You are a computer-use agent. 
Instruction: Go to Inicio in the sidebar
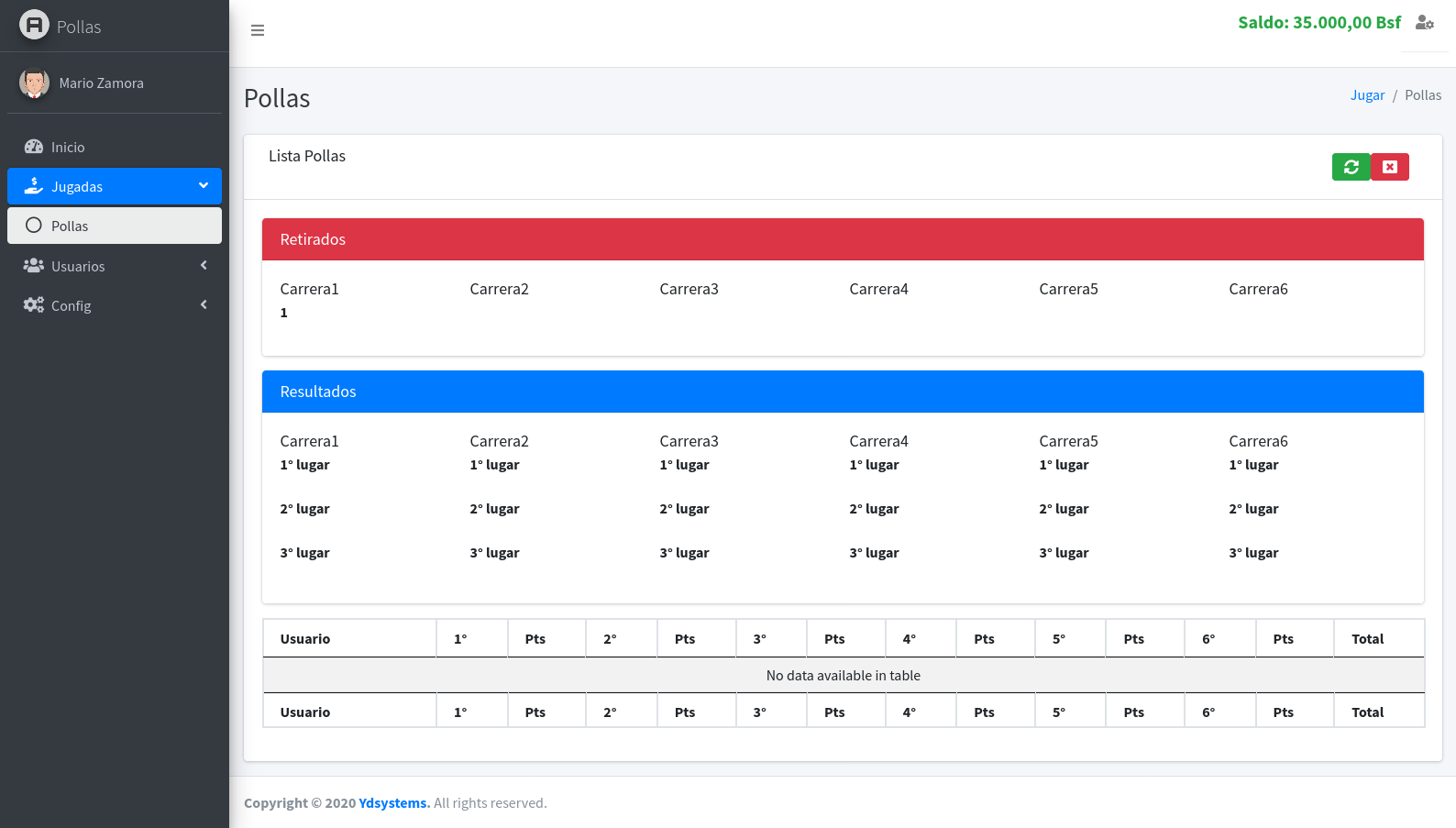point(68,148)
